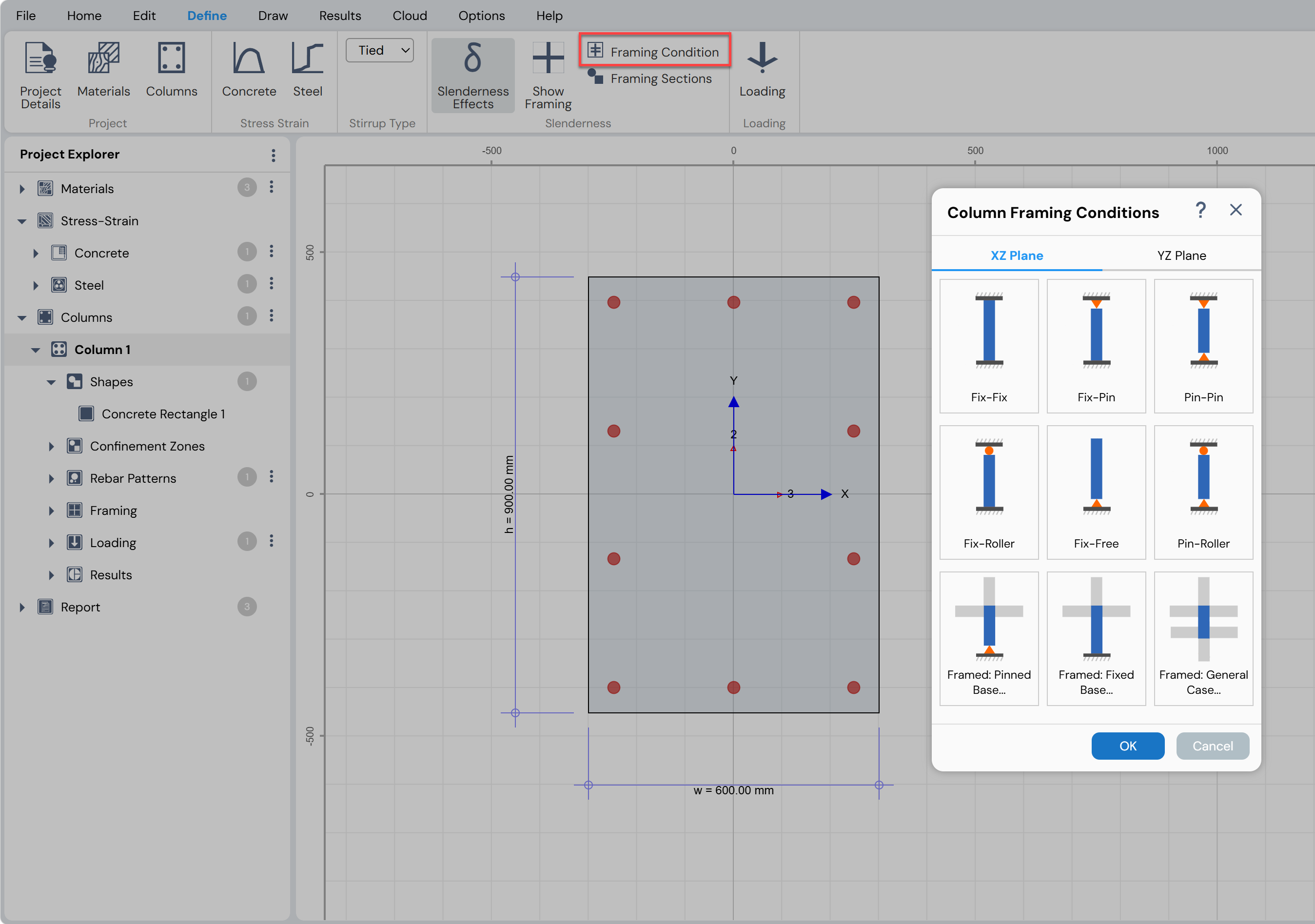Viewport: 1315px width, 924px height.
Task: Open options menu for Columns row
Action: coord(272,315)
